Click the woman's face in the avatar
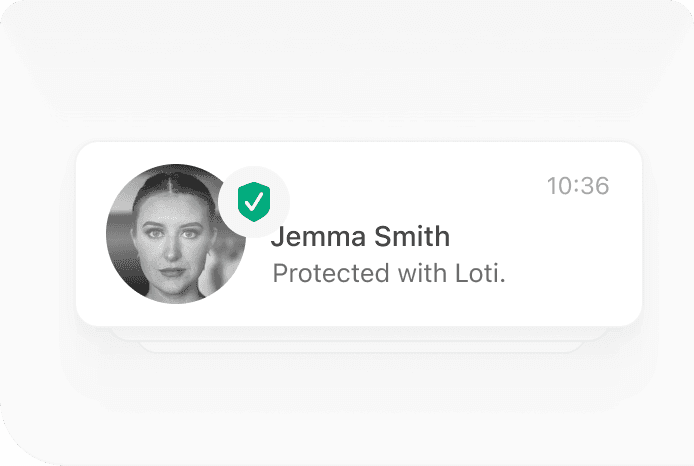 pyautogui.click(x=174, y=241)
